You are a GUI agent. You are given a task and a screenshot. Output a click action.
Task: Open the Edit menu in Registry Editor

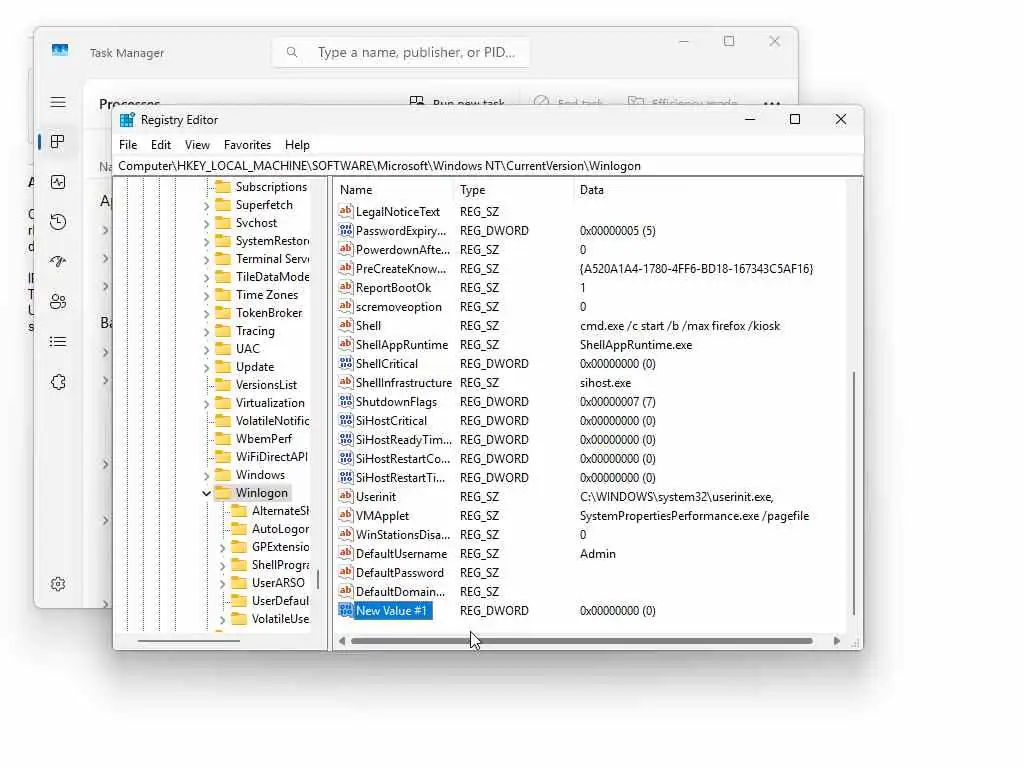(161, 145)
